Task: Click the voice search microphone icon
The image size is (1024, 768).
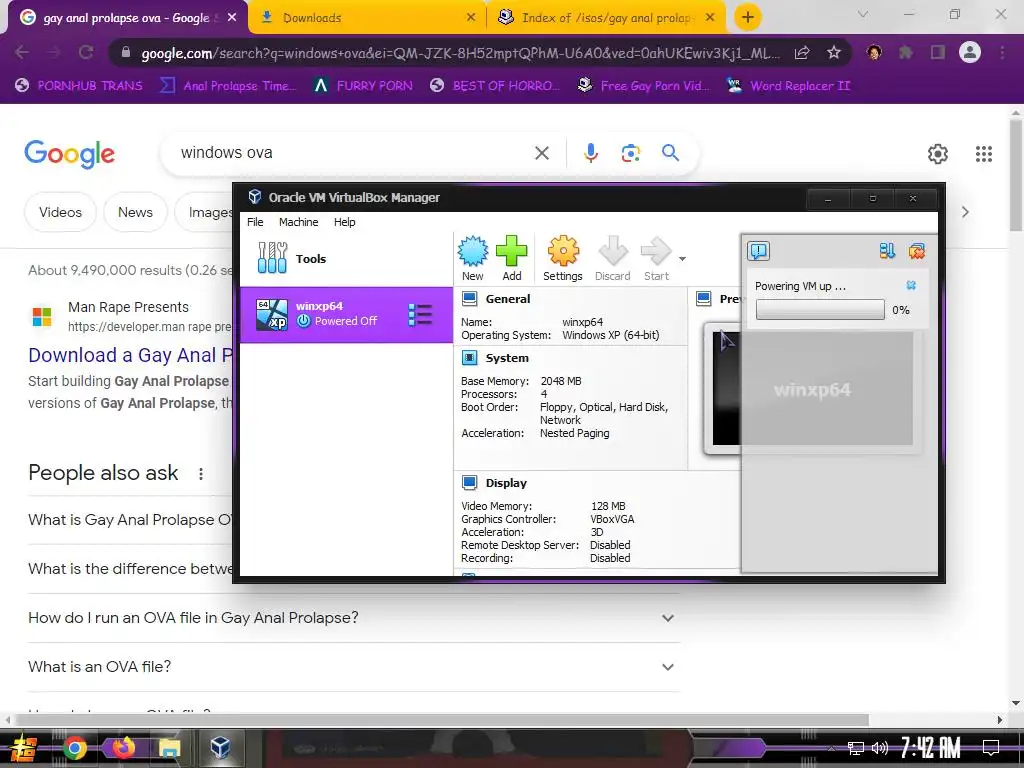Action: click(590, 153)
